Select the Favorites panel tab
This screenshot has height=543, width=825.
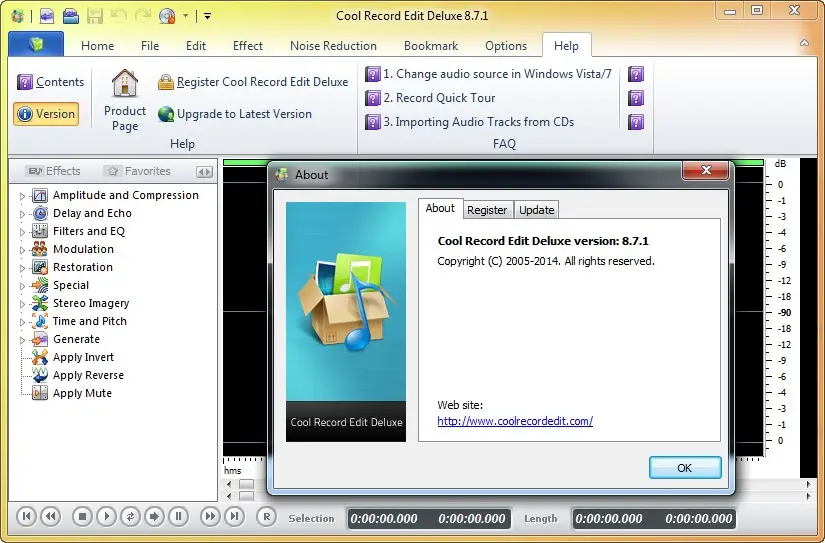139,171
